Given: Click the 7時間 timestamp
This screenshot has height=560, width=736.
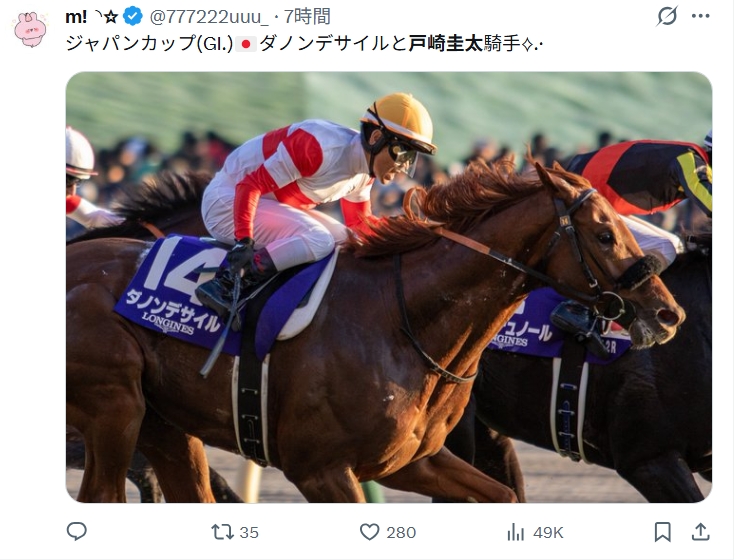Looking at the screenshot, I should (307, 17).
